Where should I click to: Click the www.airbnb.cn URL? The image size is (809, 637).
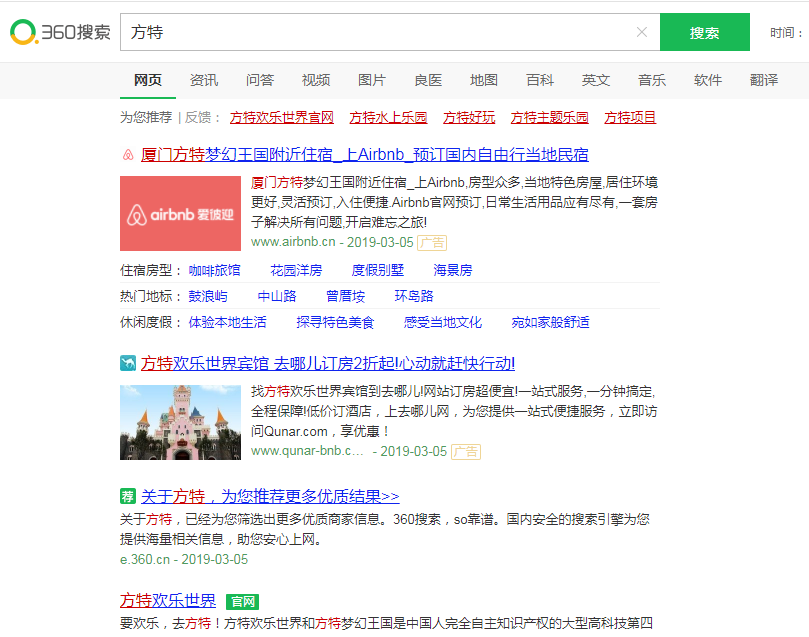tap(293, 242)
